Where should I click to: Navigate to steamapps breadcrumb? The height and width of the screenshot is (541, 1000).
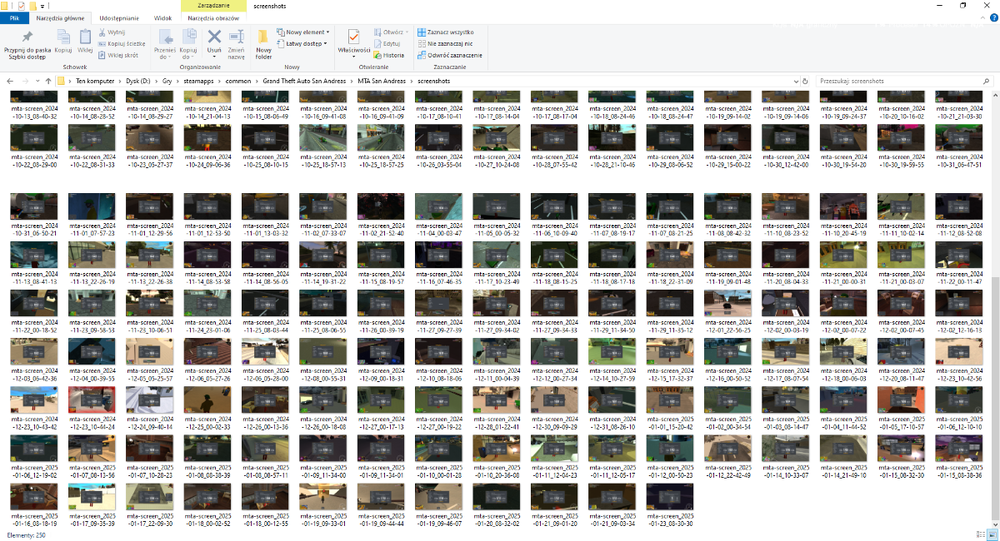[198, 81]
